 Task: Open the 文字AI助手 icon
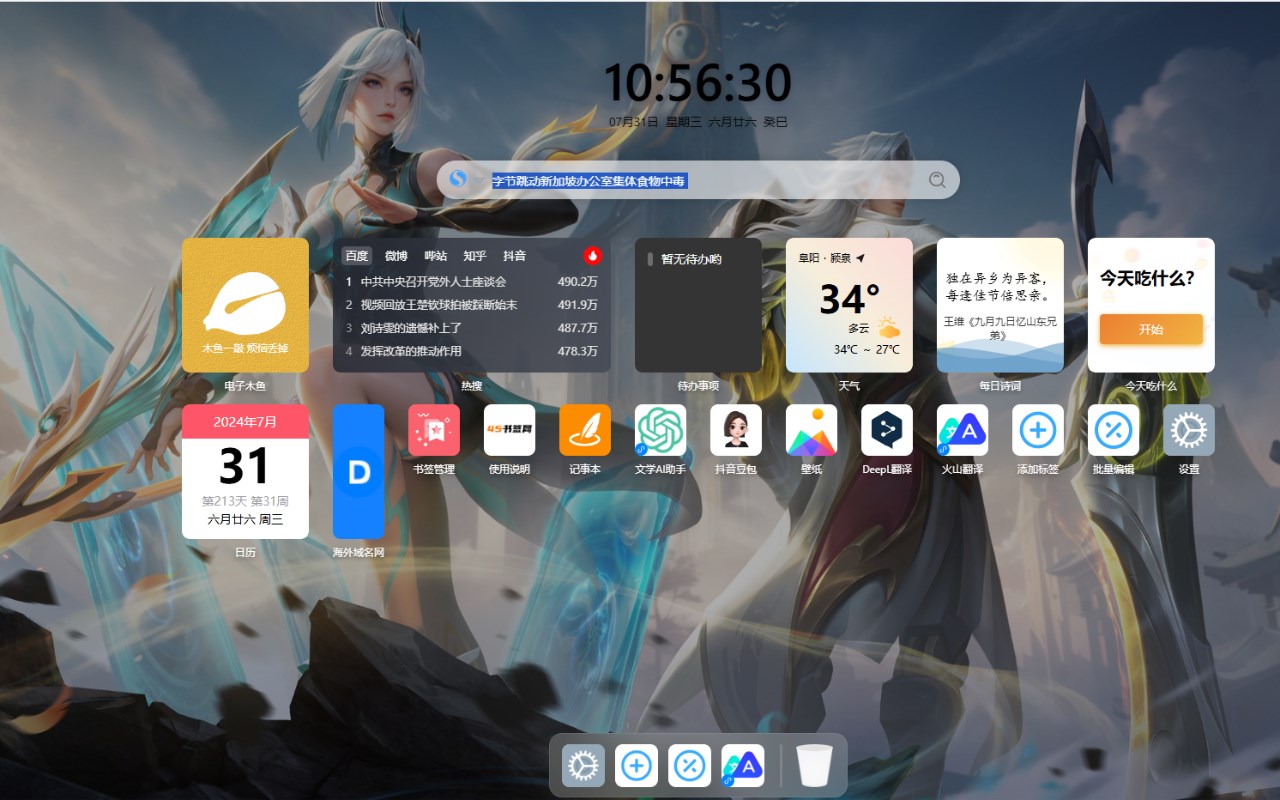tap(660, 430)
